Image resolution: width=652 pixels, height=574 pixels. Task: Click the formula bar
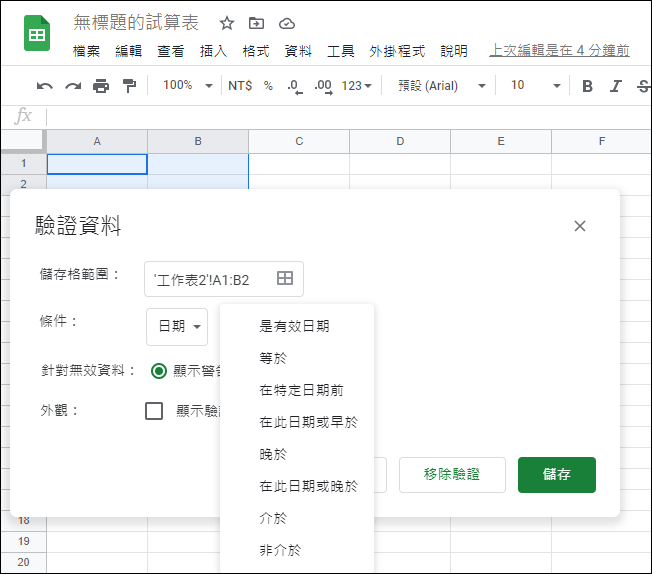348,117
